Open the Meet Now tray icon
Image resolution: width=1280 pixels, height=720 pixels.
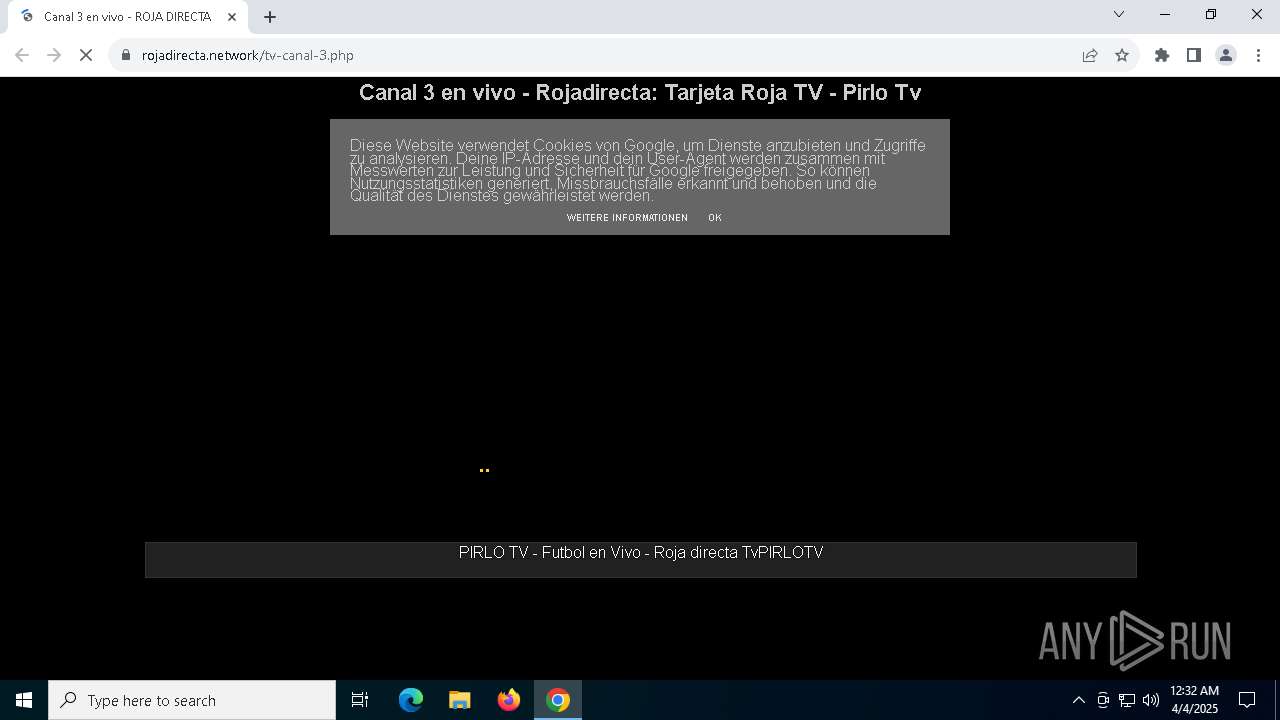point(1103,700)
